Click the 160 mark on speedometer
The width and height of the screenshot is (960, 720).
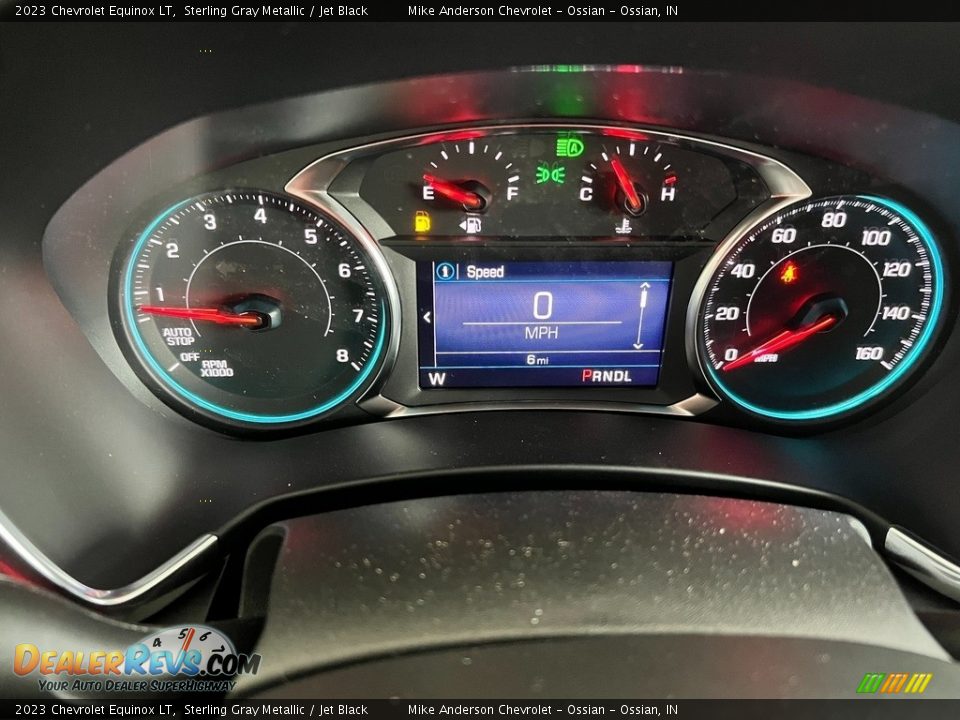coord(868,354)
